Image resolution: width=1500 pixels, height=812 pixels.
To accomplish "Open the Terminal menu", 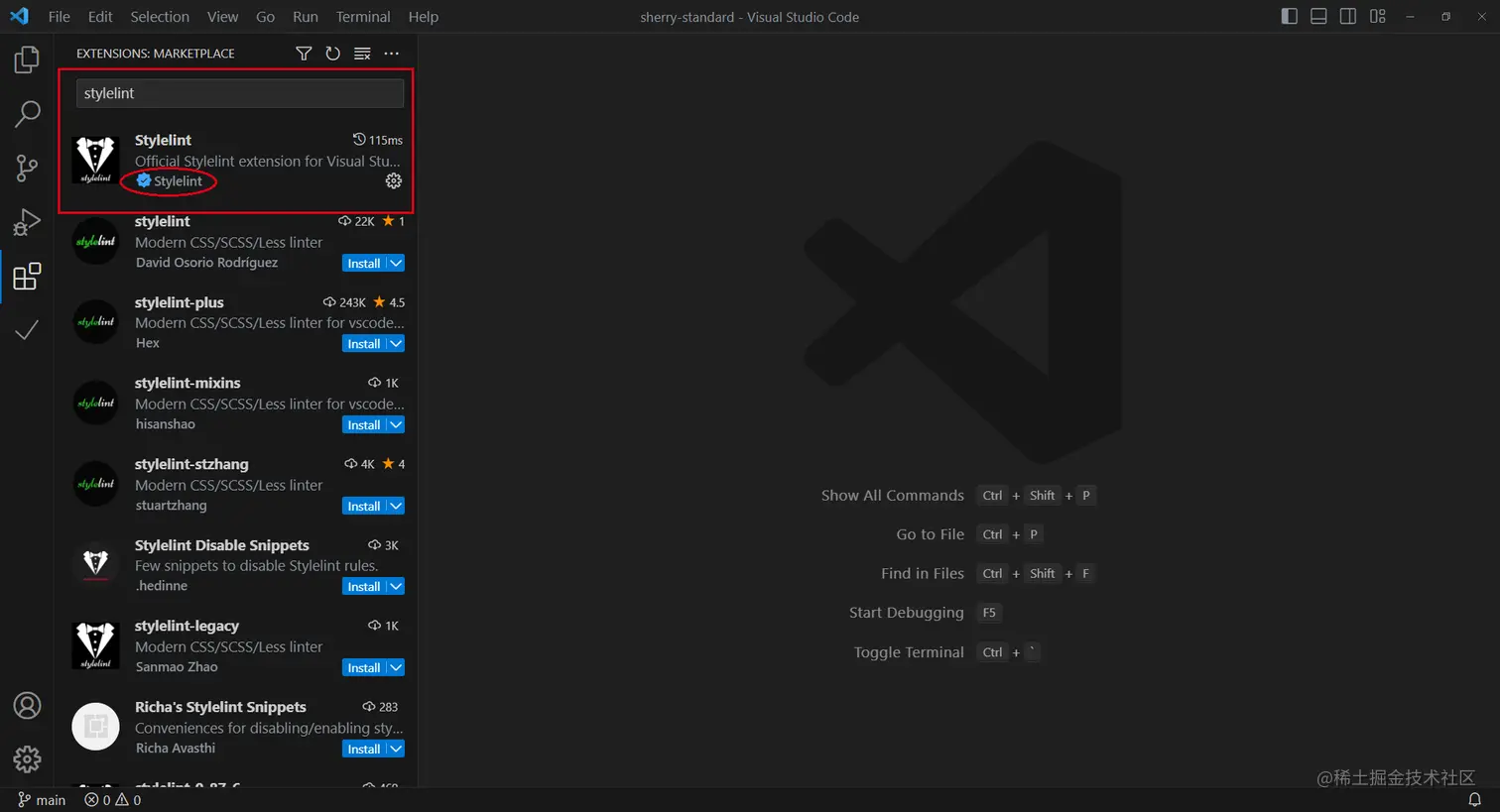I will (363, 17).
